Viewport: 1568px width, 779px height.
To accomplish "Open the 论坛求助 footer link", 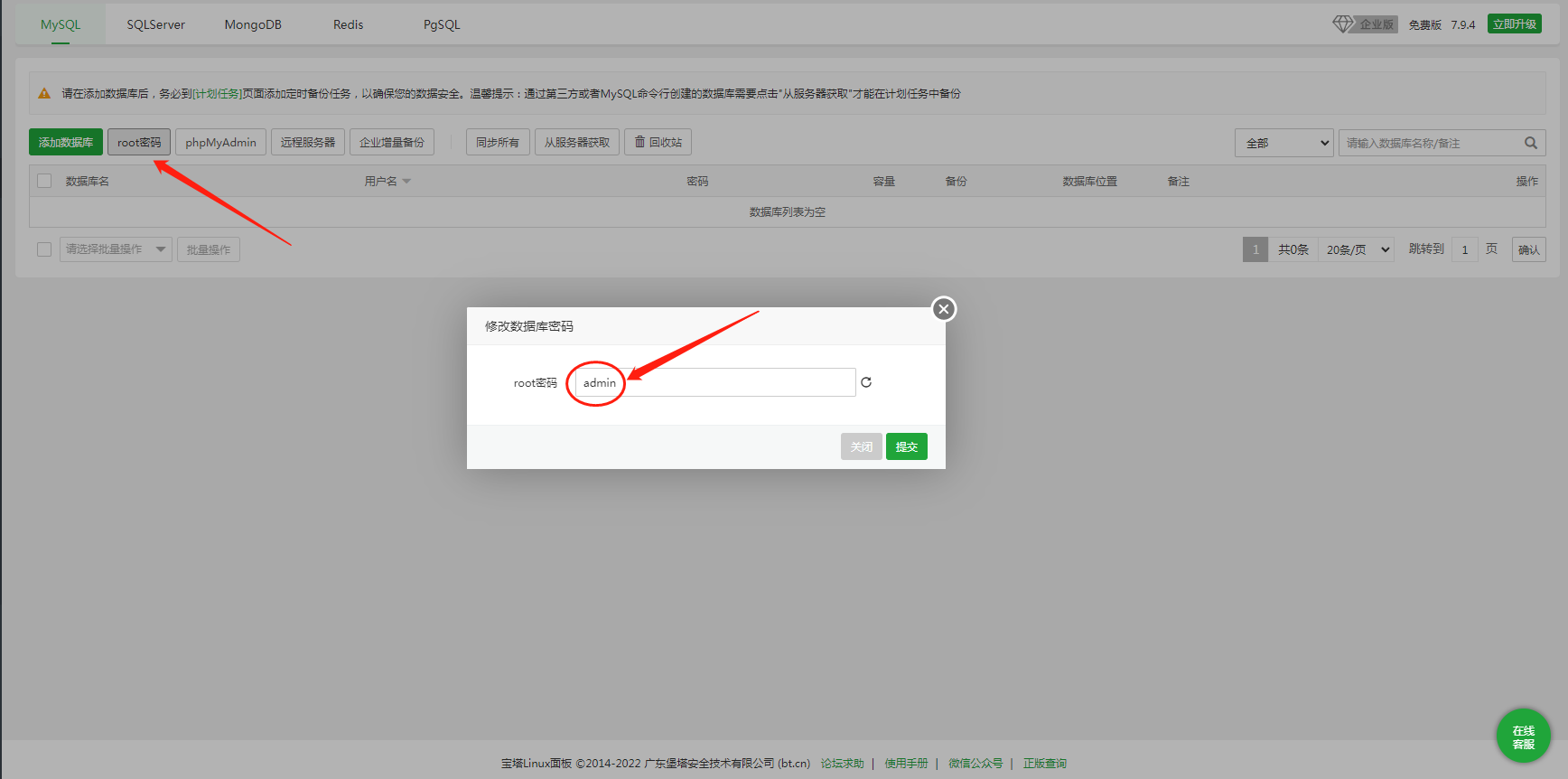I will point(843,764).
